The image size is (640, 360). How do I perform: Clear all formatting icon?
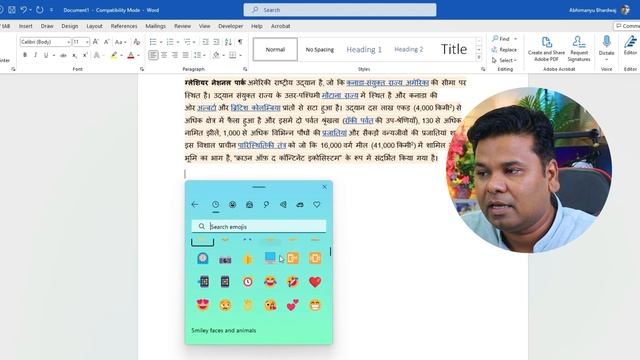click(137, 42)
